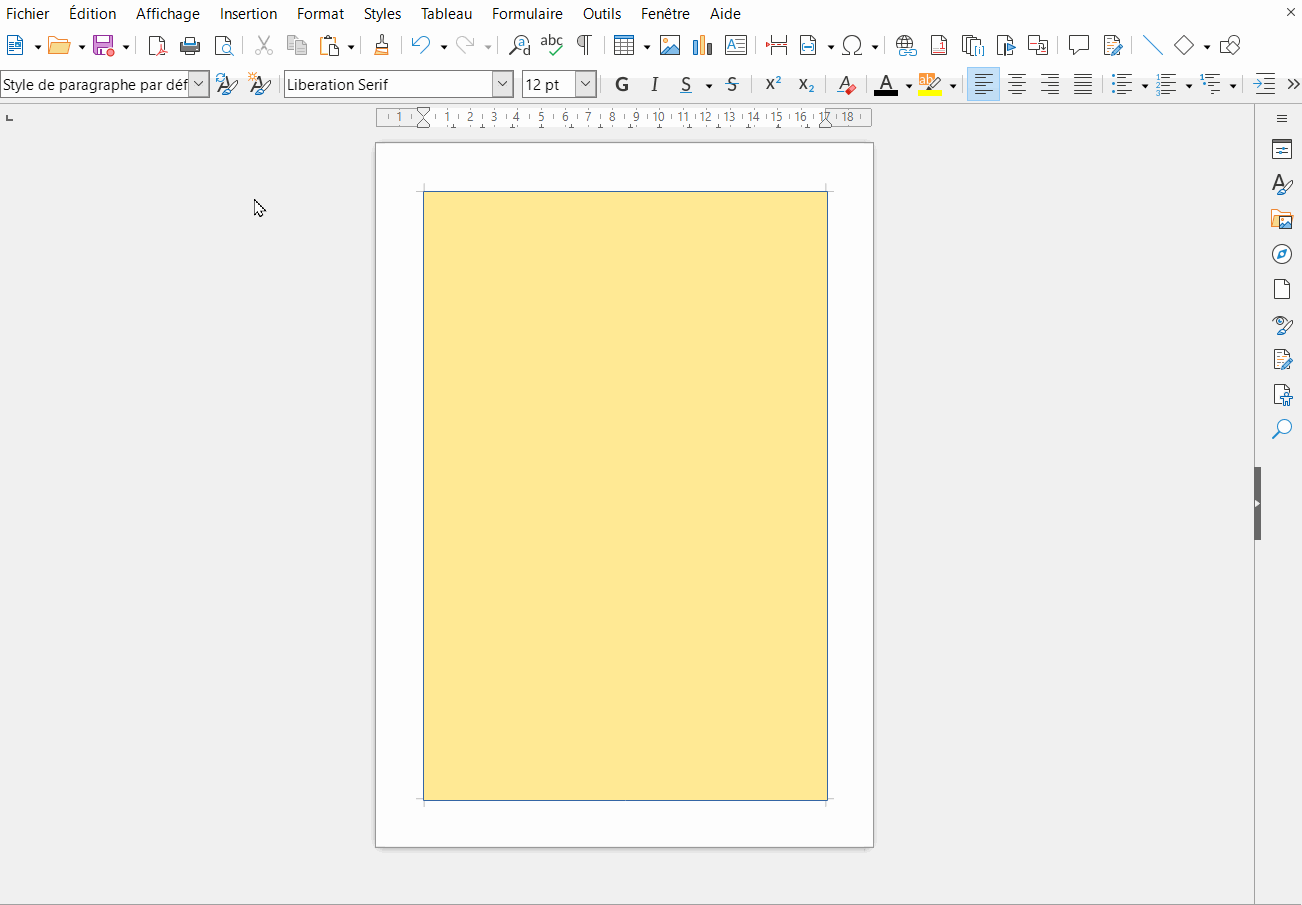Open the Gallery panel in the sidebar
This screenshot has height=905, width=1302.
click(x=1282, y=219)
